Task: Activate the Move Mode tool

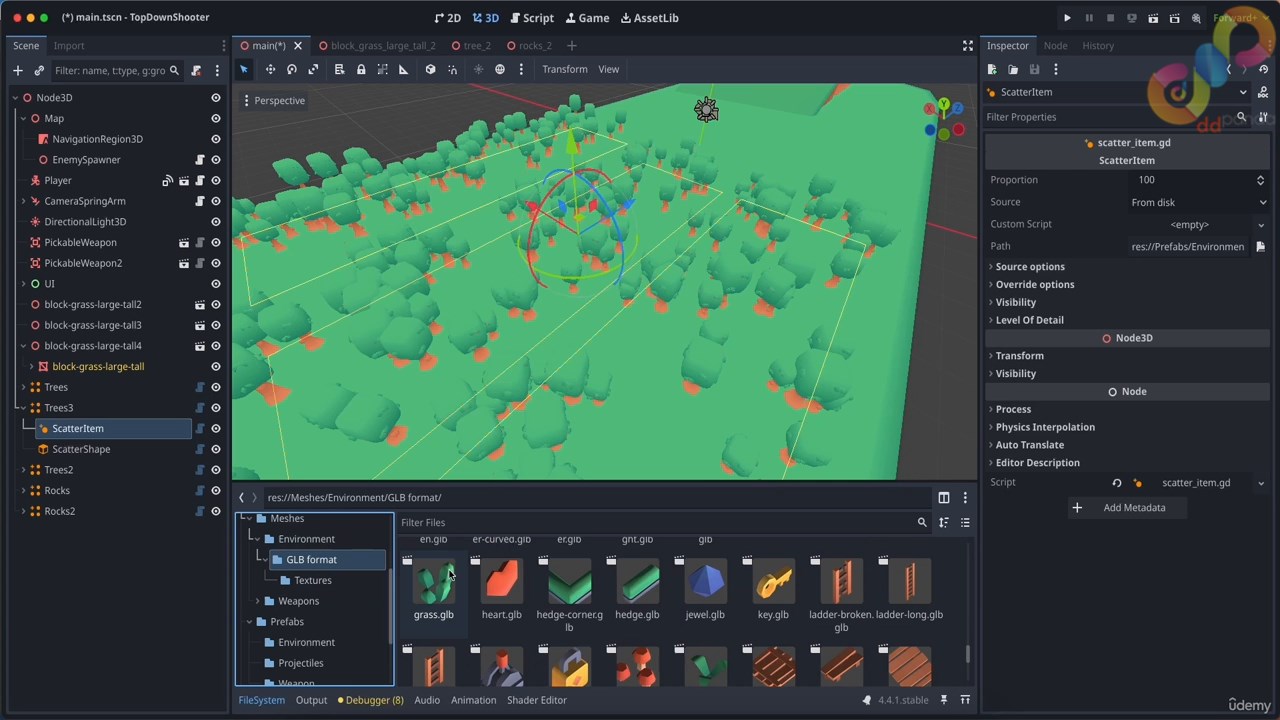Action: 270,69
